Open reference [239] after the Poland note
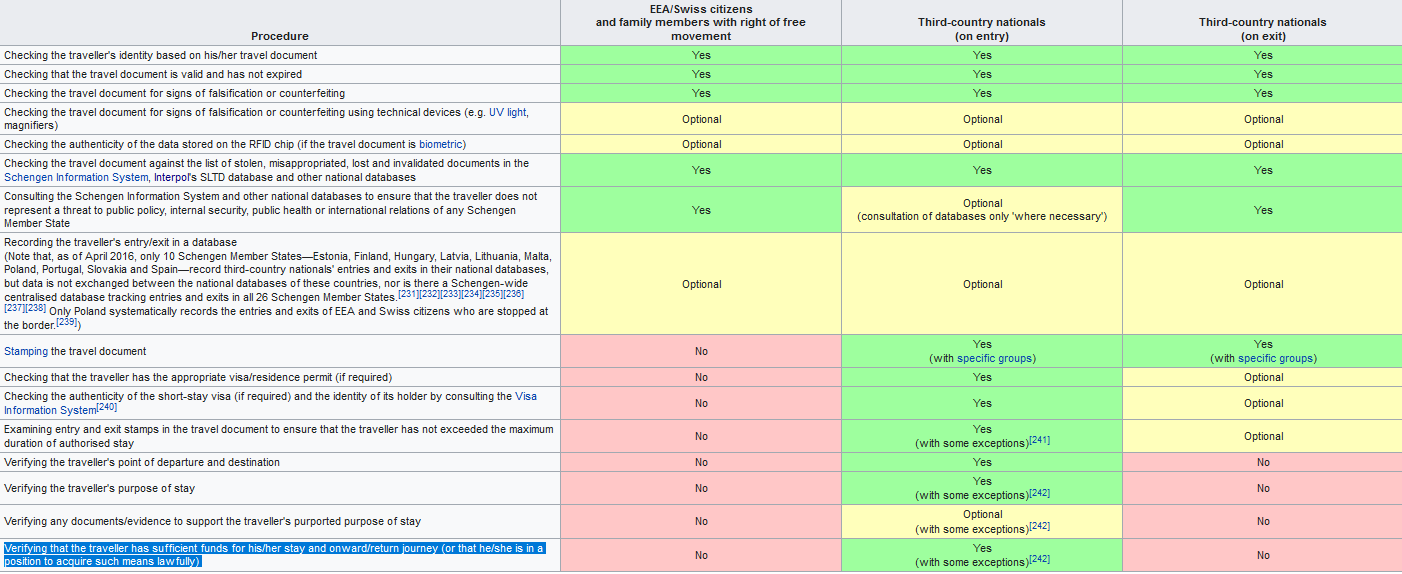1402x574 pixels. 67,322
